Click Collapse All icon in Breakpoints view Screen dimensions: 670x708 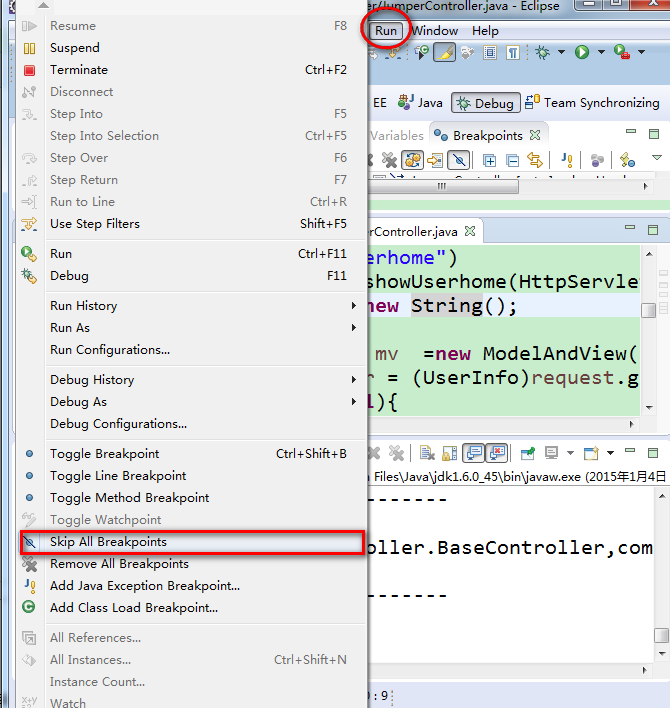pyautogui.click(x=512, y=160)
